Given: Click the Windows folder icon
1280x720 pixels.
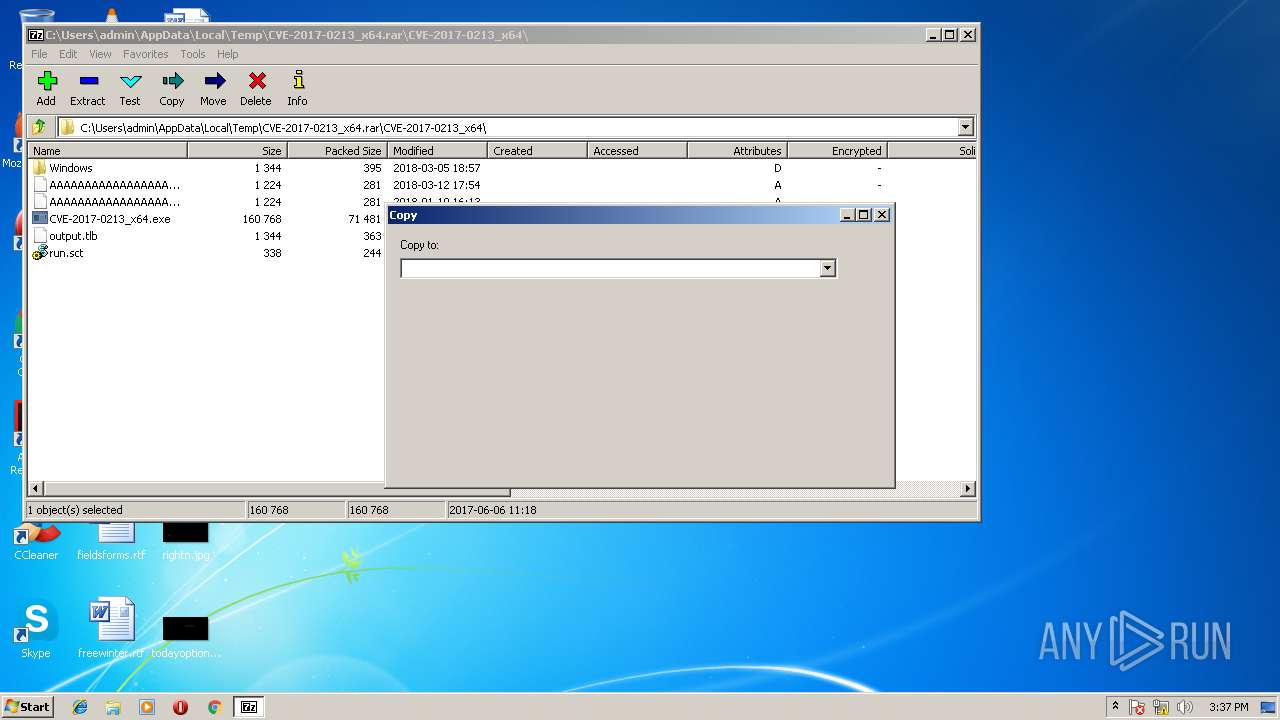Looking at the screenshot, I should pyautogui.click(x=40, y=168).
